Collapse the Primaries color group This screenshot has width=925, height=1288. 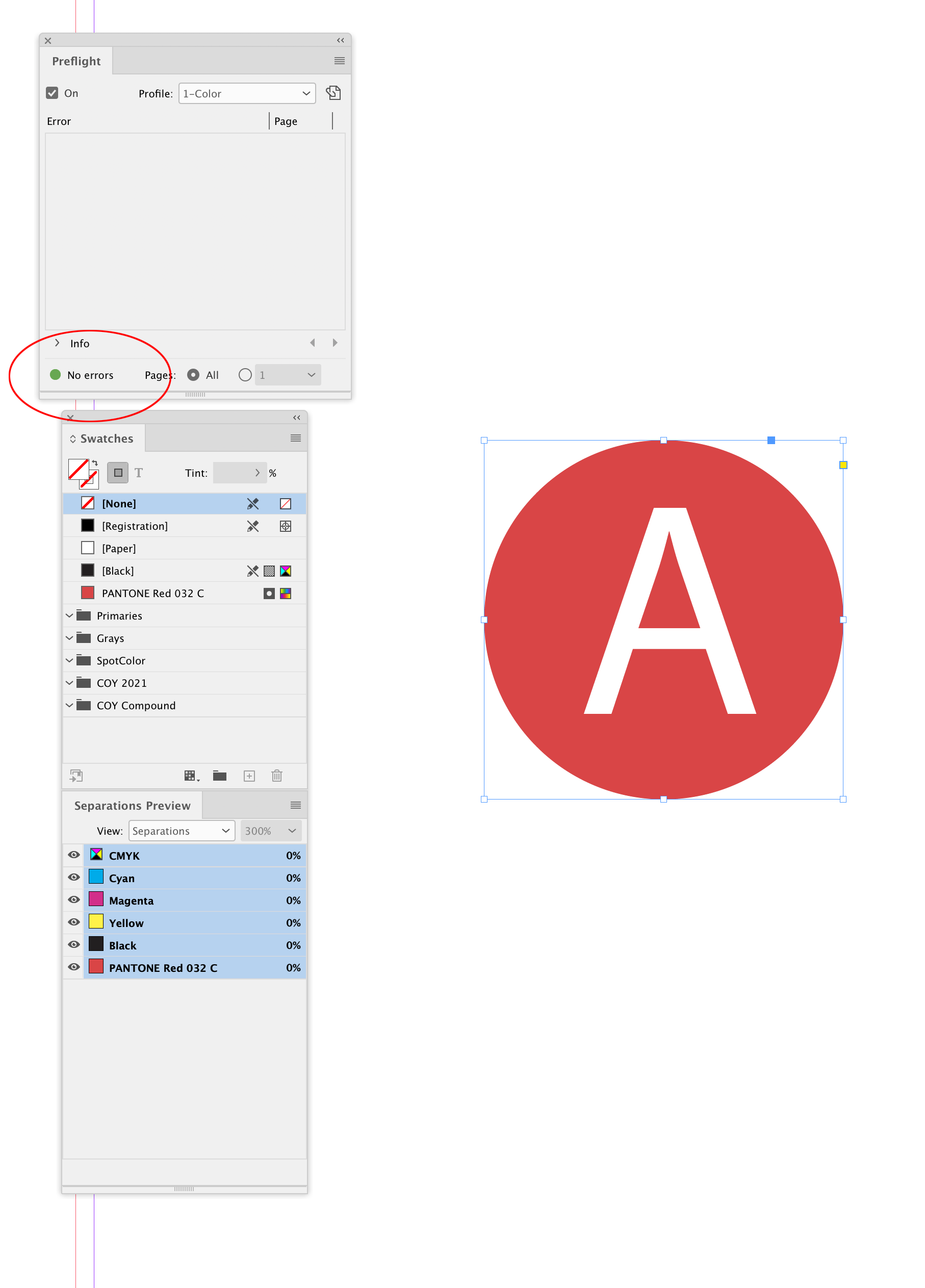[69, 615]
